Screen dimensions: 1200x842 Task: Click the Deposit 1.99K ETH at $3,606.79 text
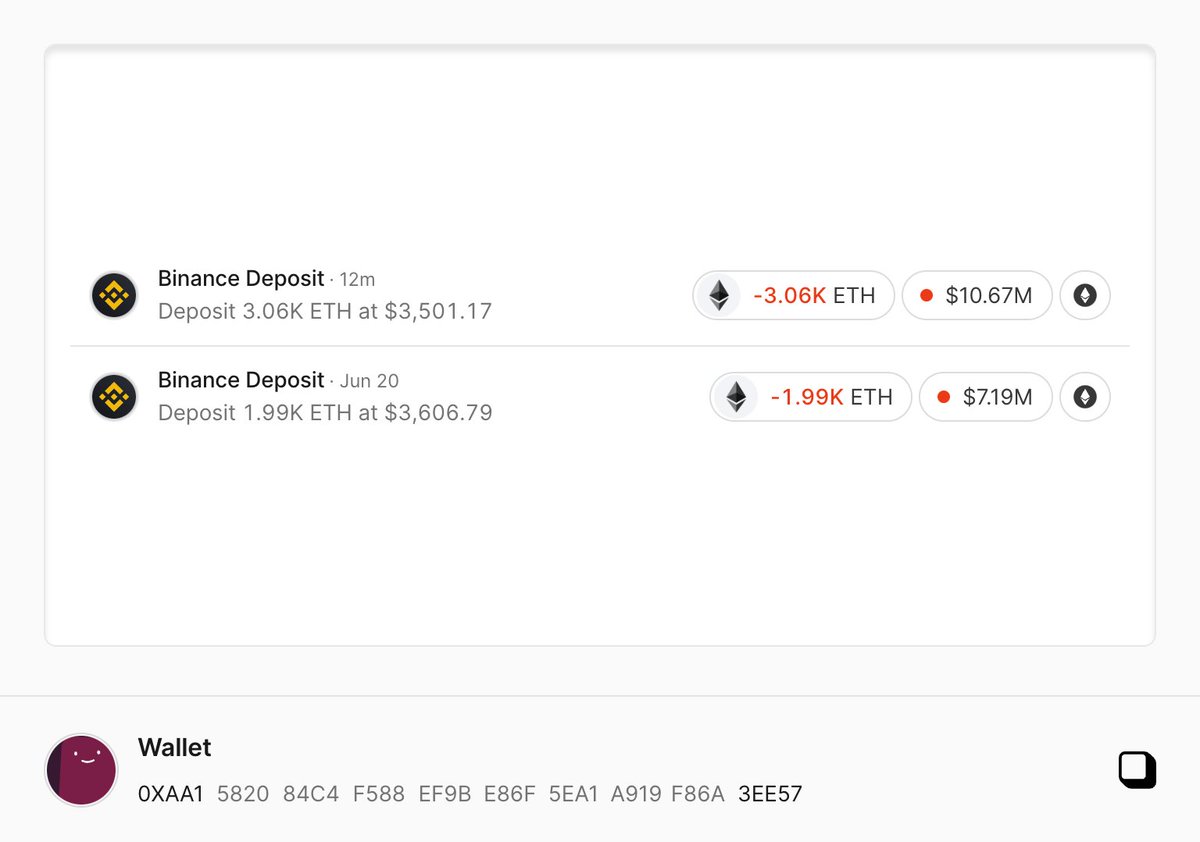click(x=325, y=413)
